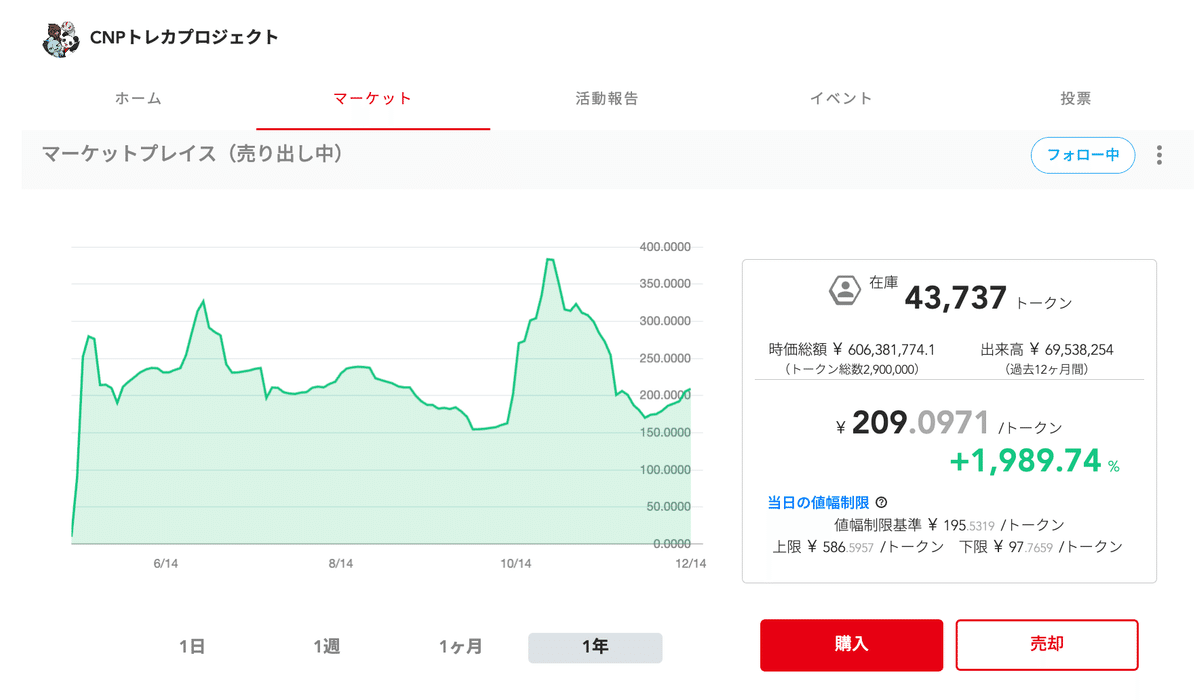Image resolution: width=1200 pixels, height=700 pixels.
Task: Open the price limit help question icon
Action: (x=881, y=503)
